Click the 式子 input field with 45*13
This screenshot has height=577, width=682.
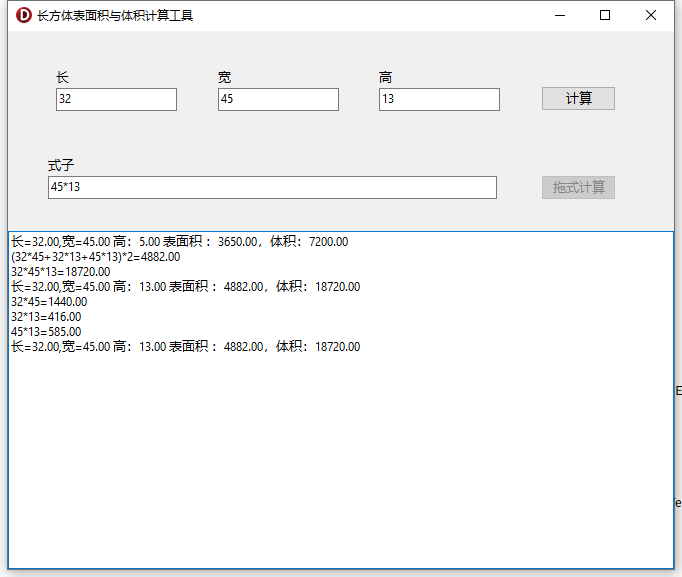point(272,187)
